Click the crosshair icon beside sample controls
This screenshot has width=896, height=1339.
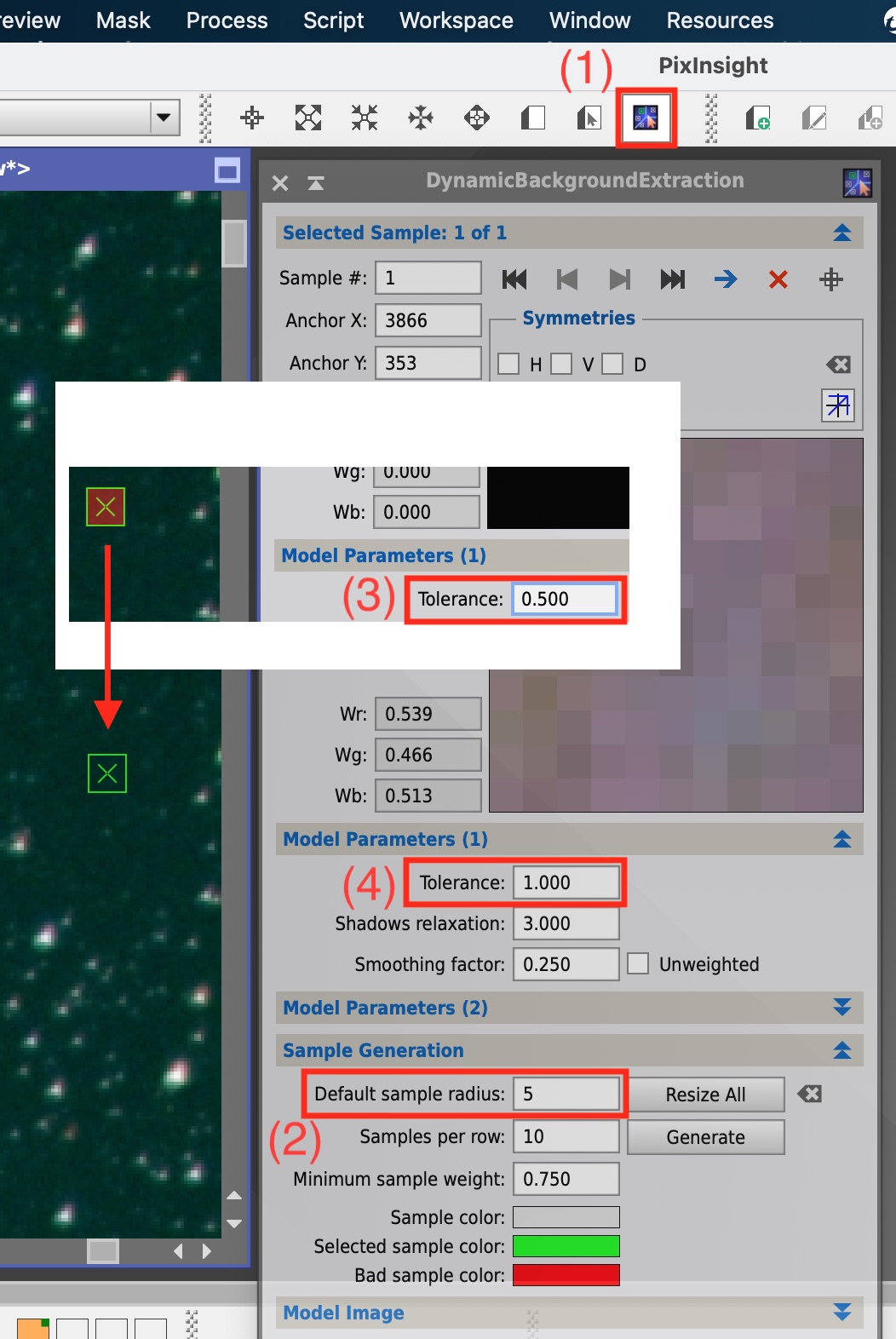coord(831,279)
